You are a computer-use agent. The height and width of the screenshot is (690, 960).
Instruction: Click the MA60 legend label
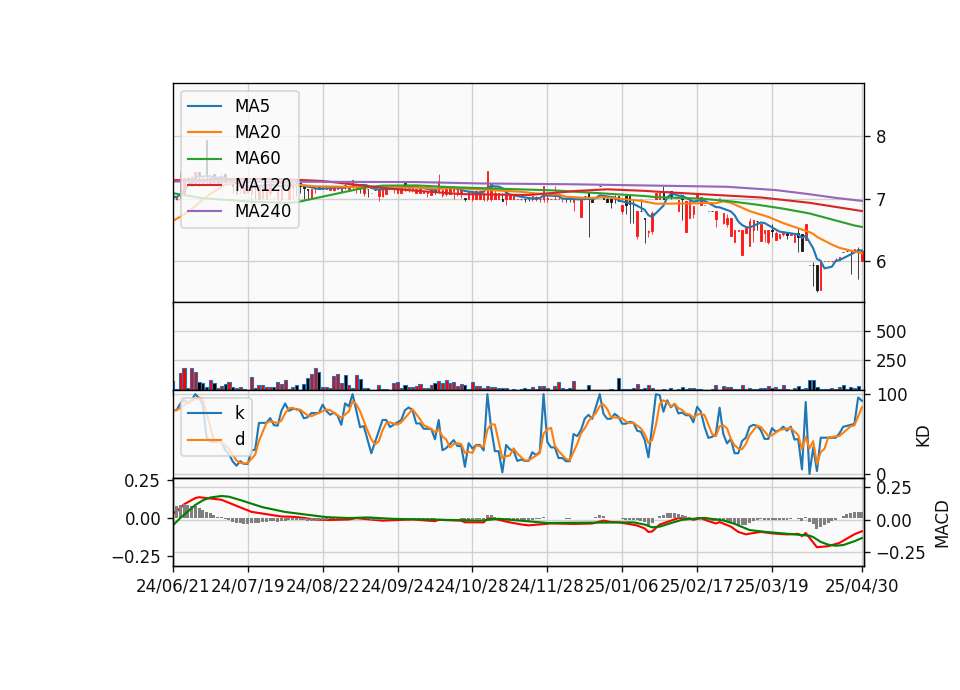pyautogui.click(x=257, y=158)
